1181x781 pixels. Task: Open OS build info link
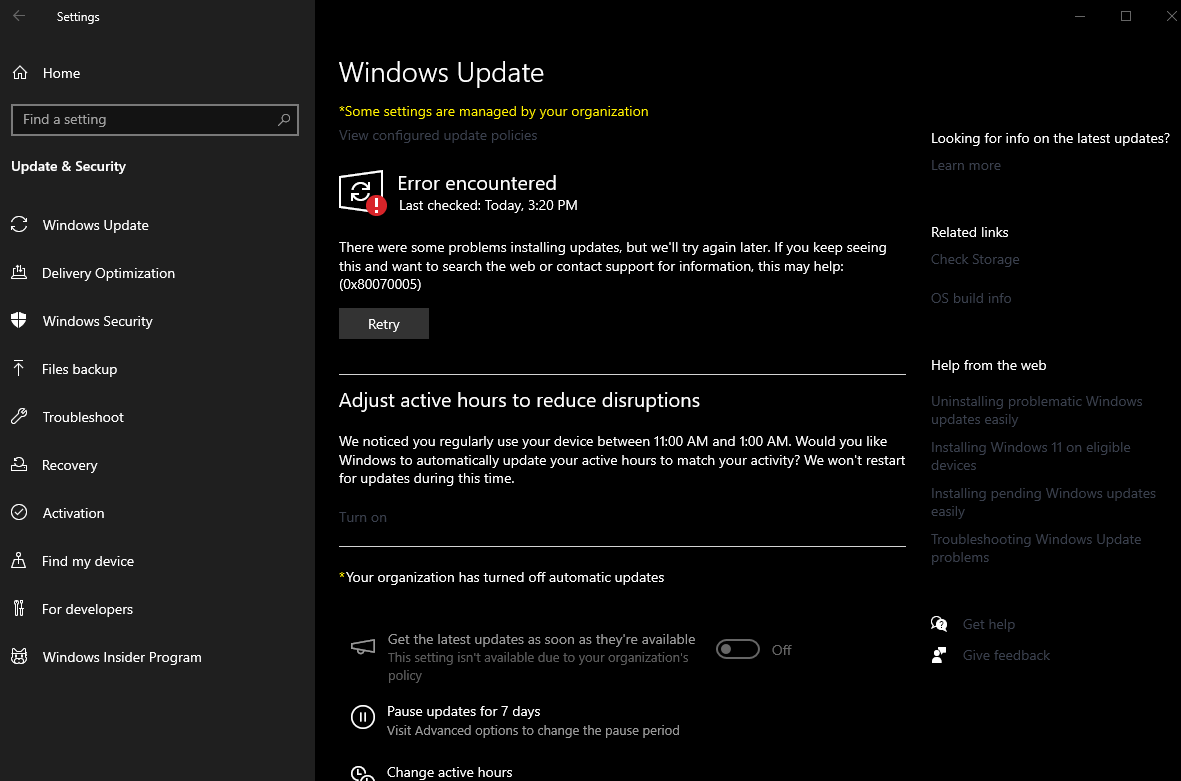(971, 298)
